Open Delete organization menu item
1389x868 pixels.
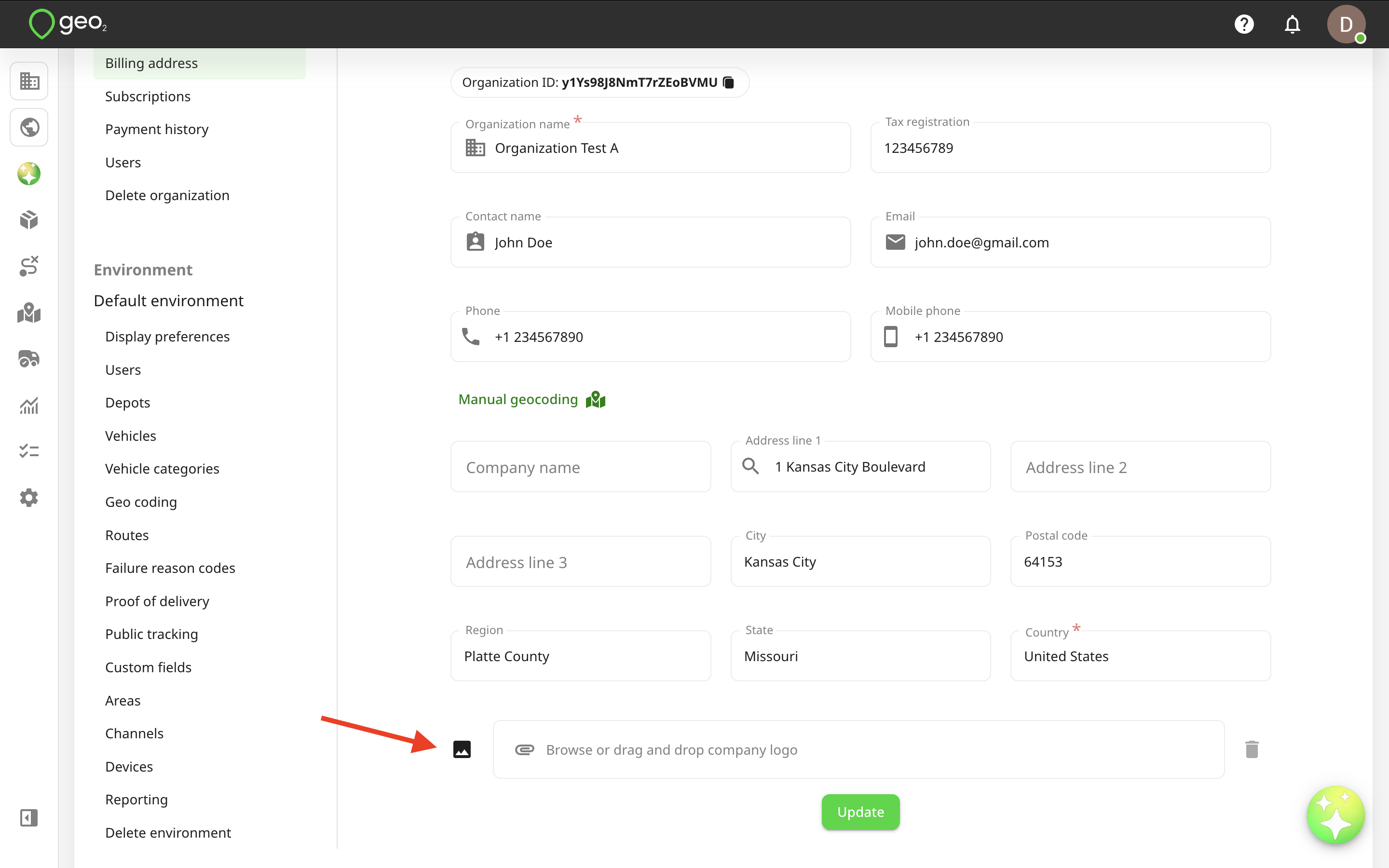click(x=167, y=195)
